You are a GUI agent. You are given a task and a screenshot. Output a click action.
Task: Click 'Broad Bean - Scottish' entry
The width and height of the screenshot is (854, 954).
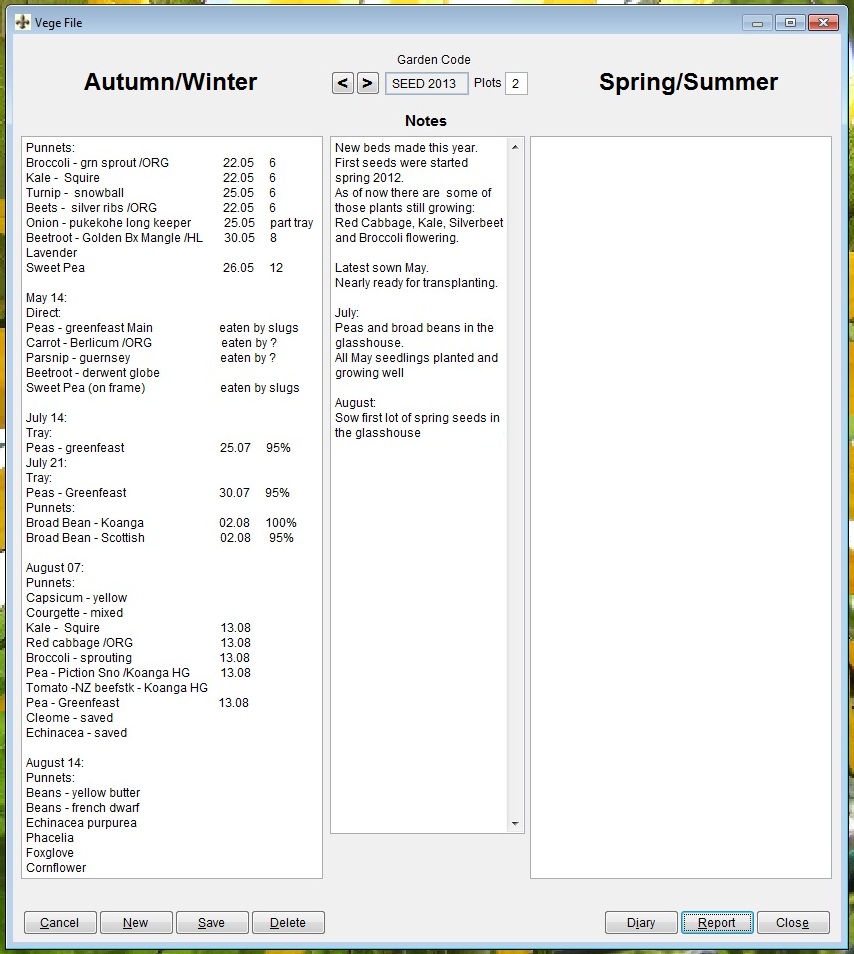click(85, 538)
